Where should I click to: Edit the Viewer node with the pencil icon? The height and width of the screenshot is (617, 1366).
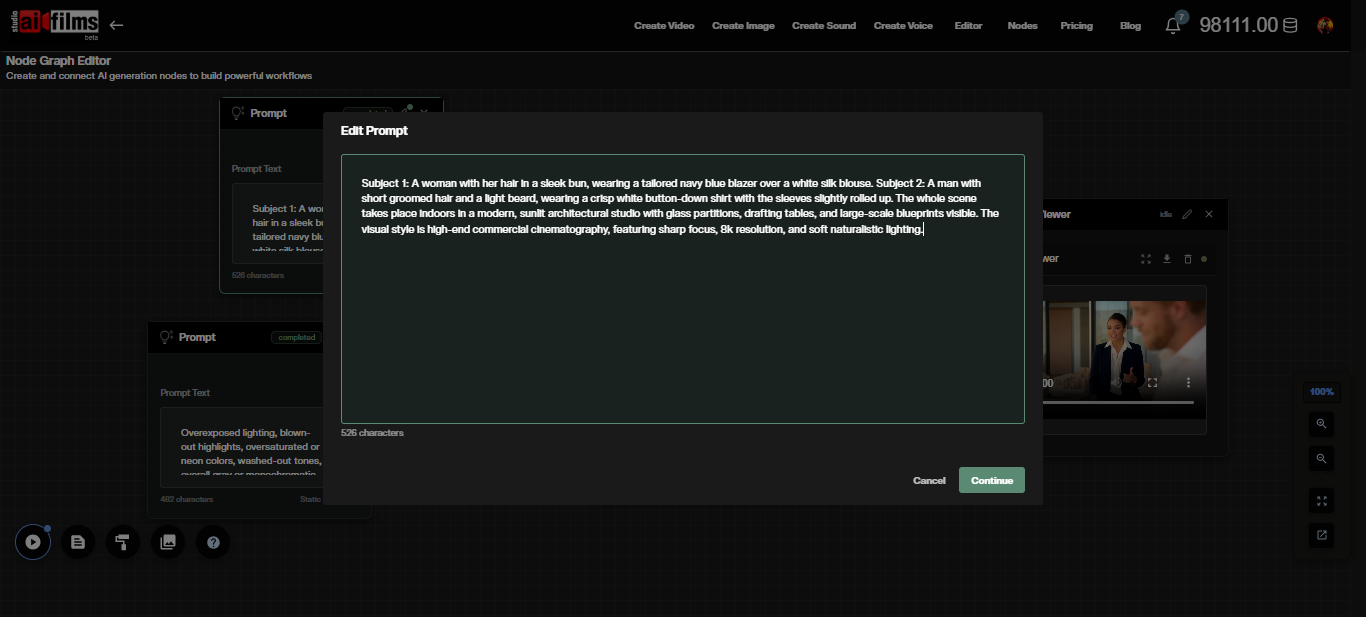(x=1187, y=214)
